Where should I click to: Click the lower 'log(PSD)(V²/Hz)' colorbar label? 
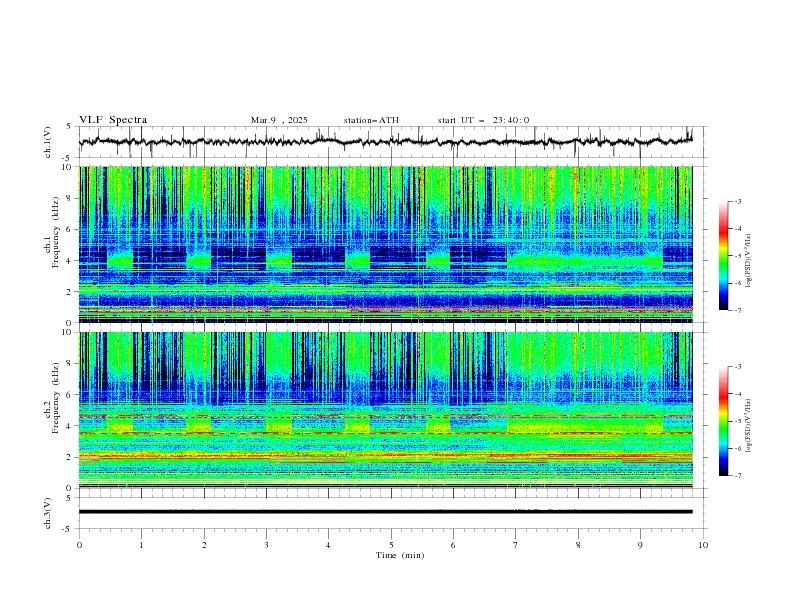point(748,426)
